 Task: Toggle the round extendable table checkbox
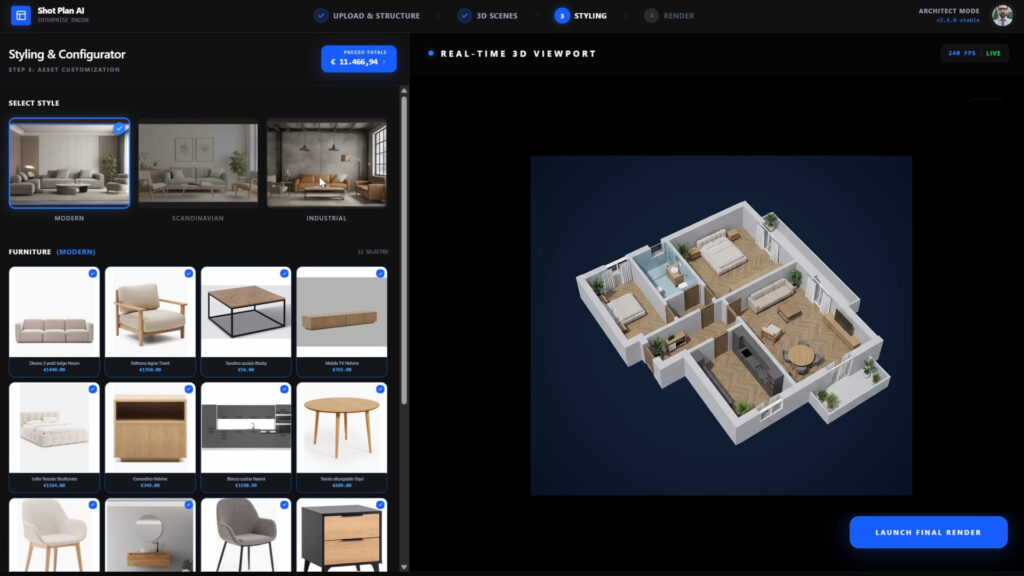pos(380,389)
